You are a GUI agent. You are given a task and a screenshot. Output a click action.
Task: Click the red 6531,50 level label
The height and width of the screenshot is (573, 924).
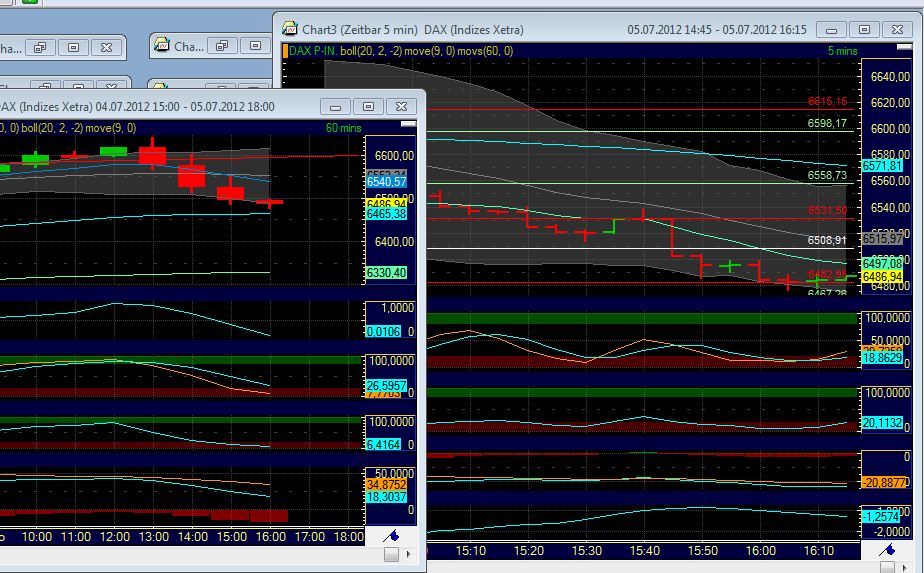tap(827, 210)
